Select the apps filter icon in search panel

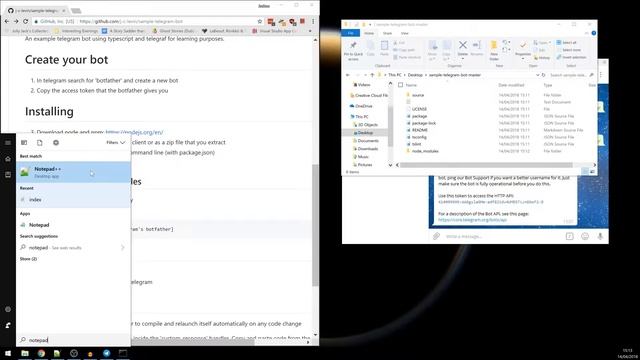coord(24,142)
